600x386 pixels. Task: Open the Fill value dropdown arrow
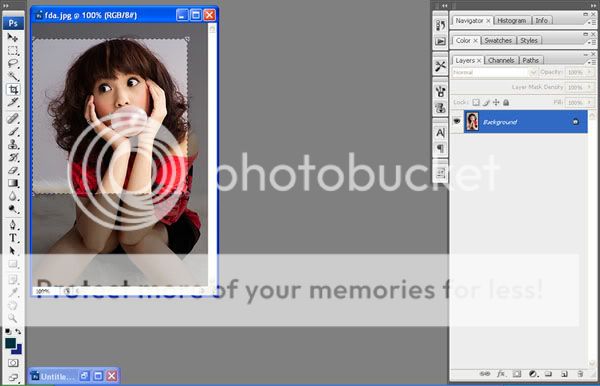click(x=590, y=103)
